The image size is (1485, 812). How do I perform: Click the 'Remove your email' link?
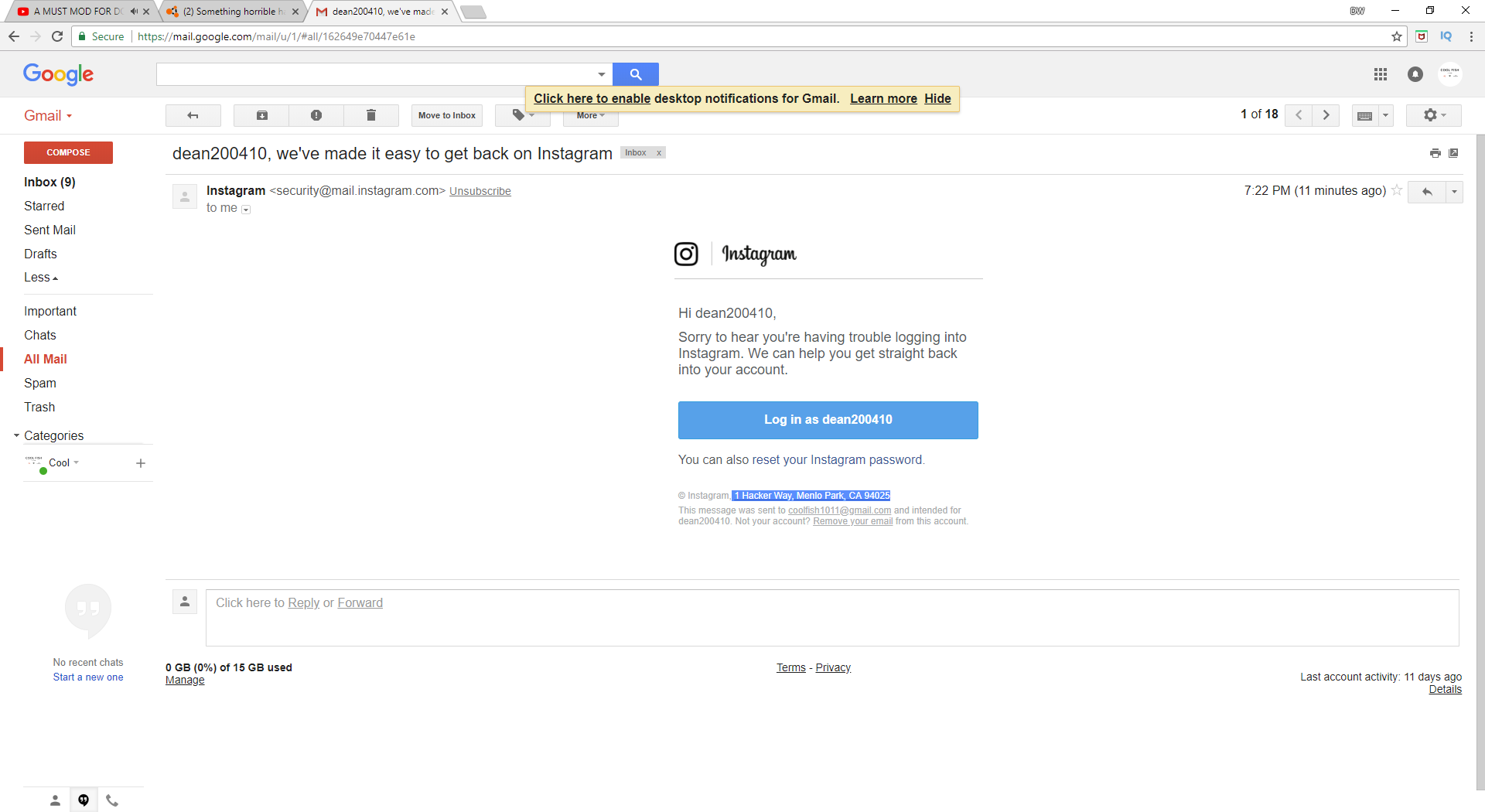pos(852,521)
